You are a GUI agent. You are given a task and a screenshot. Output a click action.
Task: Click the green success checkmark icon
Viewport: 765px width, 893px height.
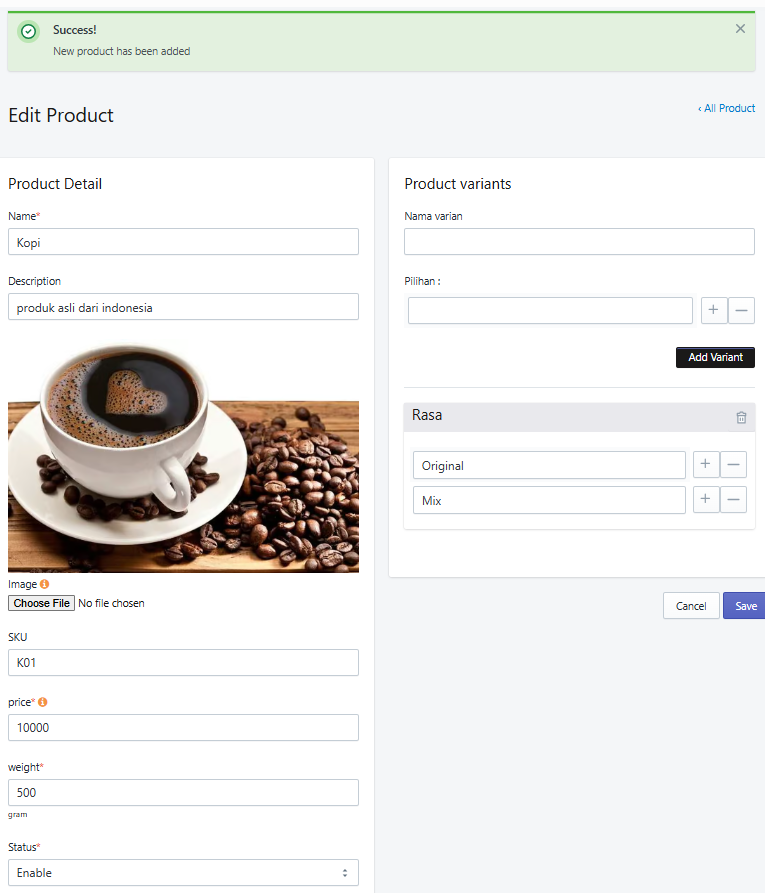[28, 32]
